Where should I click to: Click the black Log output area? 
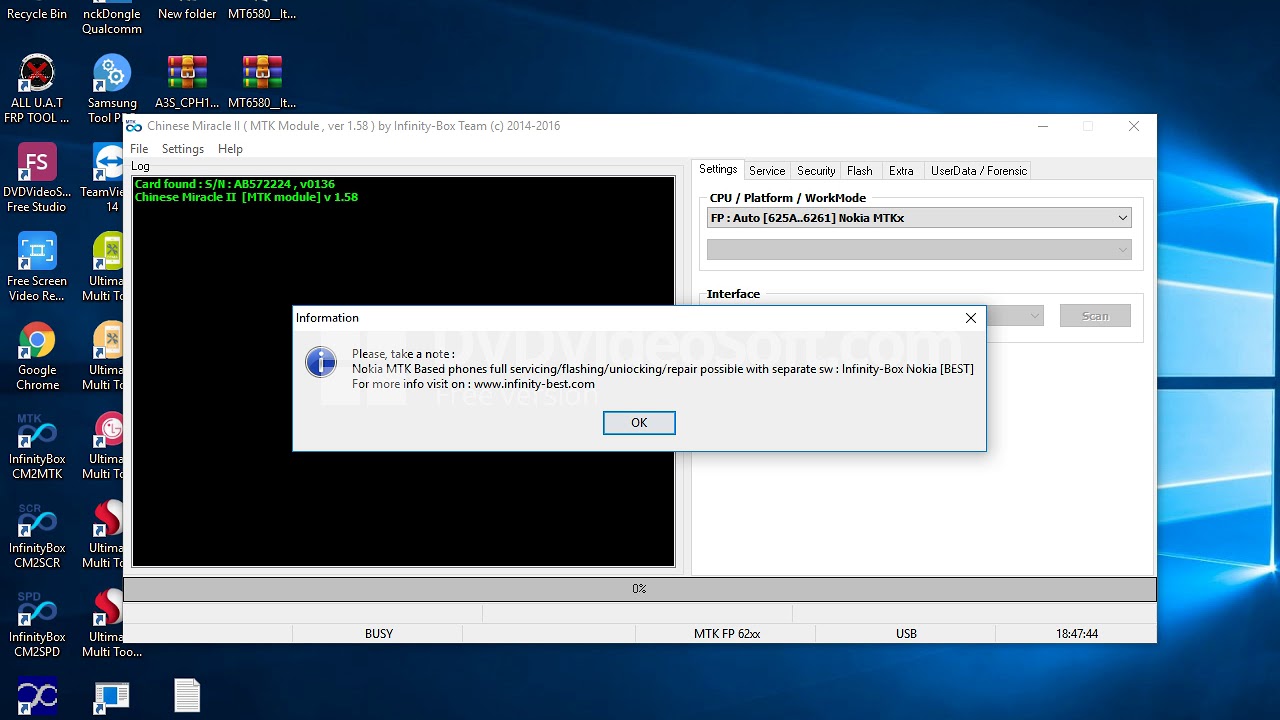coord(403,371)
